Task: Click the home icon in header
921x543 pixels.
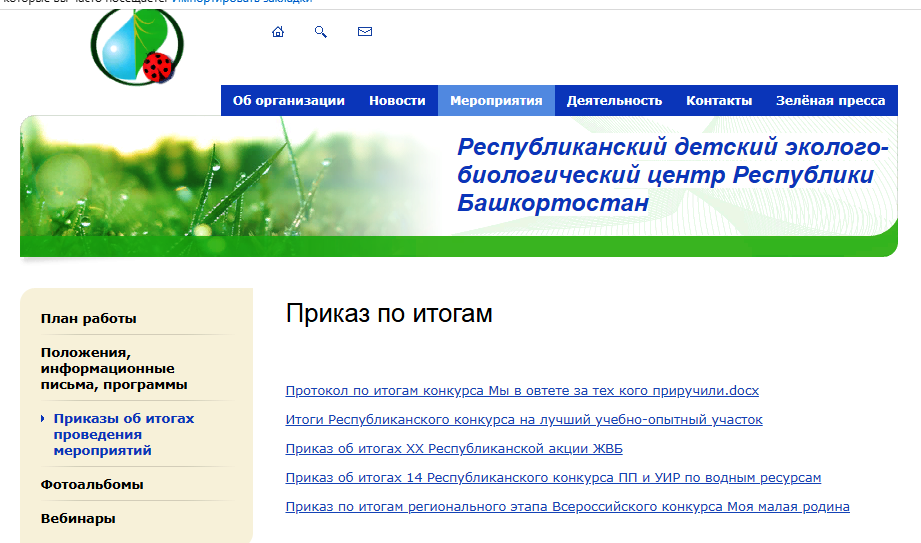Action: tap(278, 32)
